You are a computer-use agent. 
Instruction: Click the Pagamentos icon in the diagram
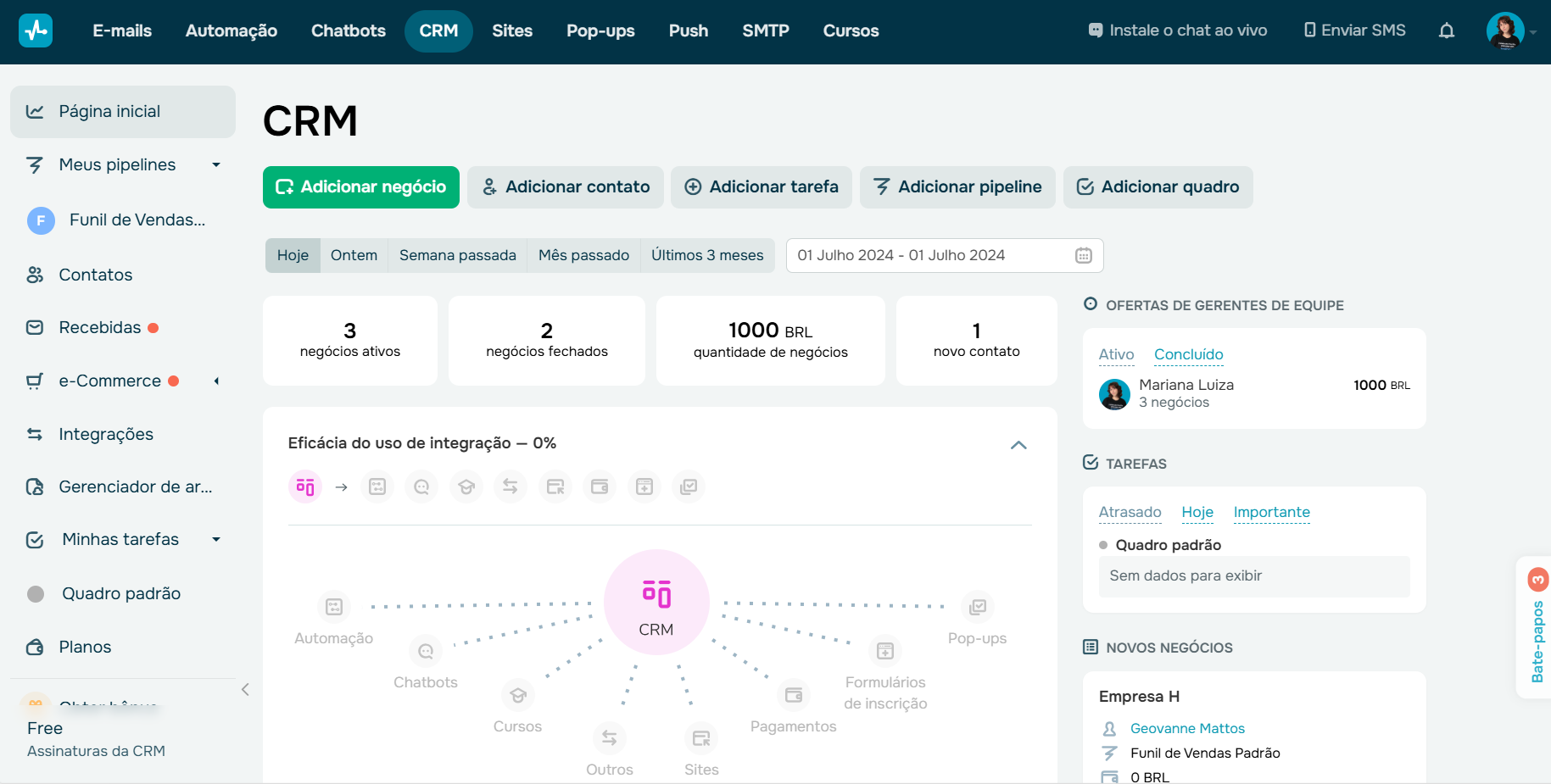click(x=794, y=696)
